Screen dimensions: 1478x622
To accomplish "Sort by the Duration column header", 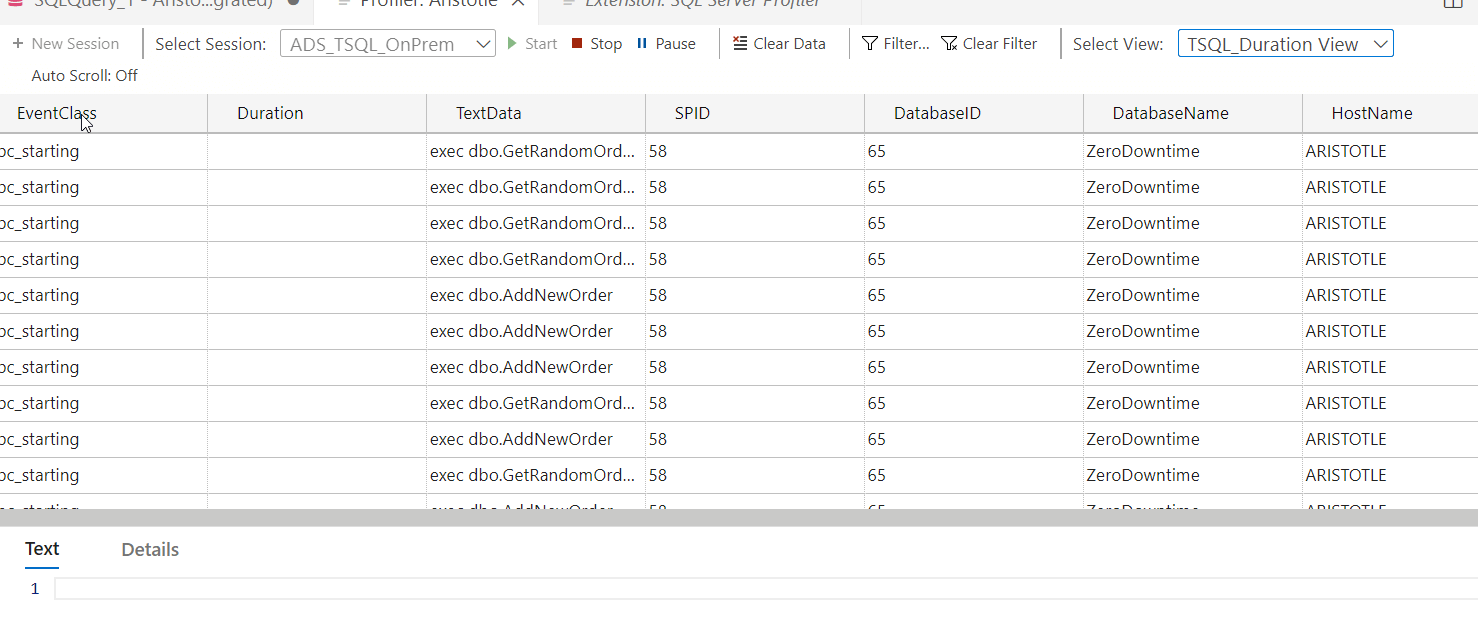I will 270,113.
